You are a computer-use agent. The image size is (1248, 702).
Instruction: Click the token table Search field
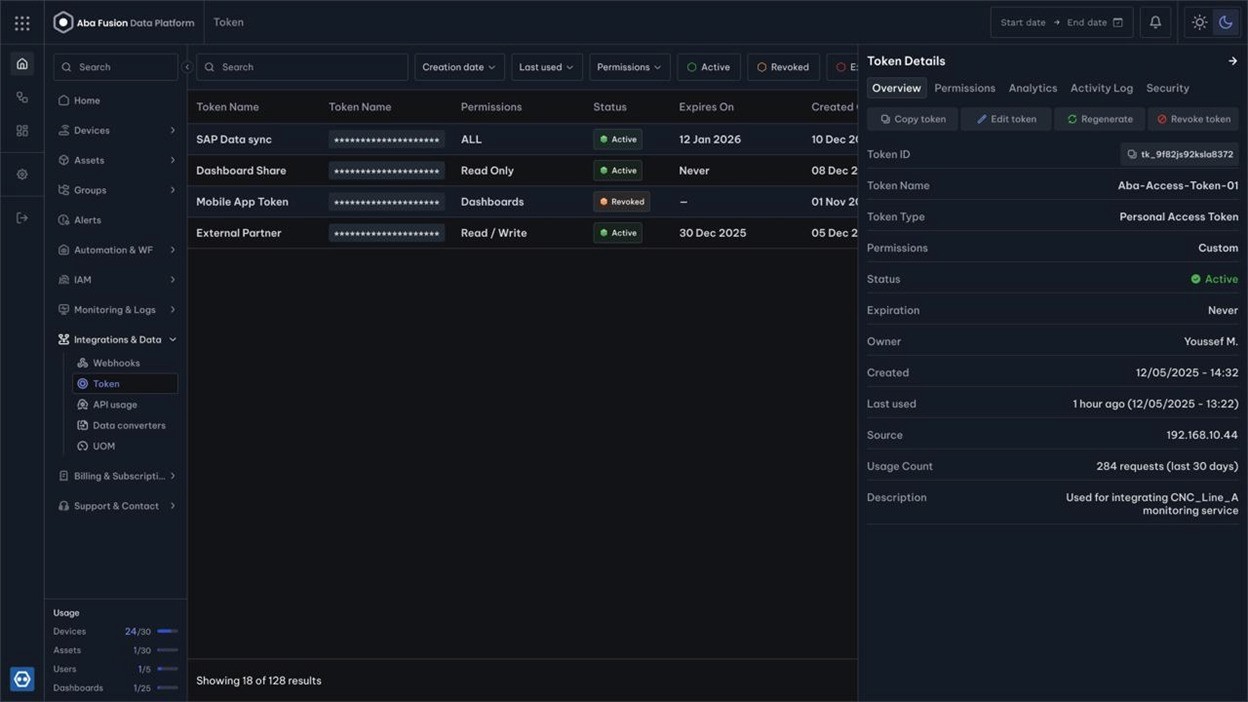(302, 67)
